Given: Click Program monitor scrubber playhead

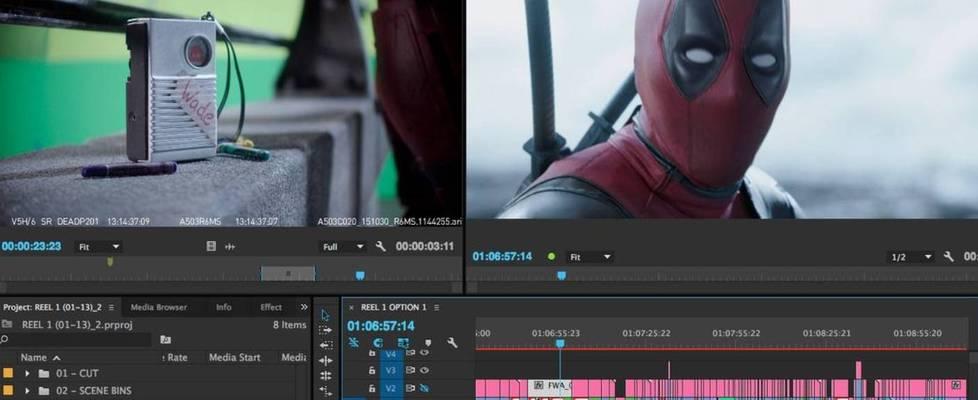Looking at the screenshot, I should click(561, 275).
